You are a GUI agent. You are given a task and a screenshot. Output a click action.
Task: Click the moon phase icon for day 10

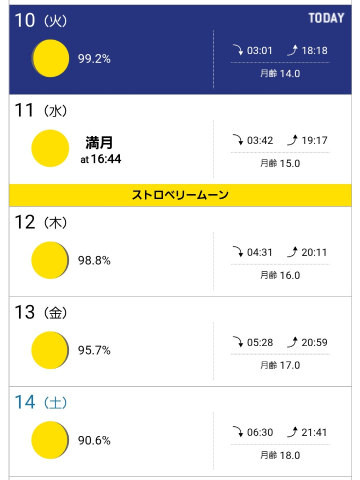click(x=50, y=58)
